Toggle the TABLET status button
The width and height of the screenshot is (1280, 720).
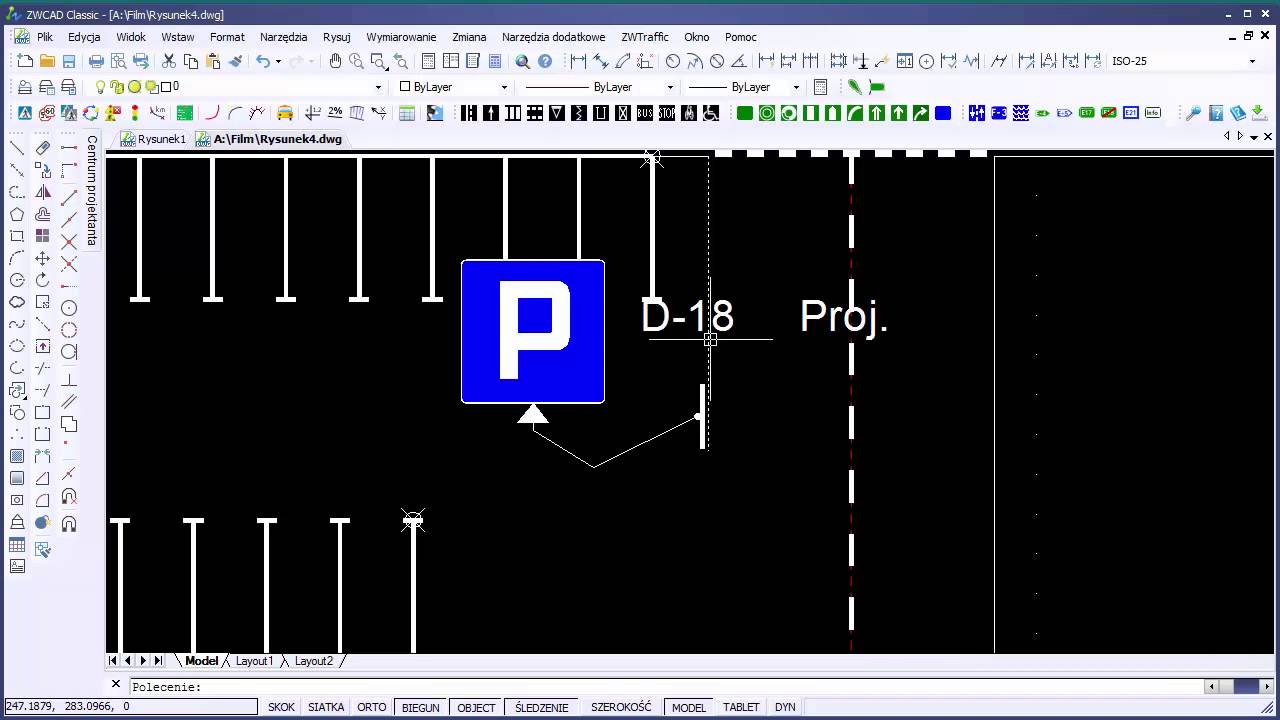point(741,707)
